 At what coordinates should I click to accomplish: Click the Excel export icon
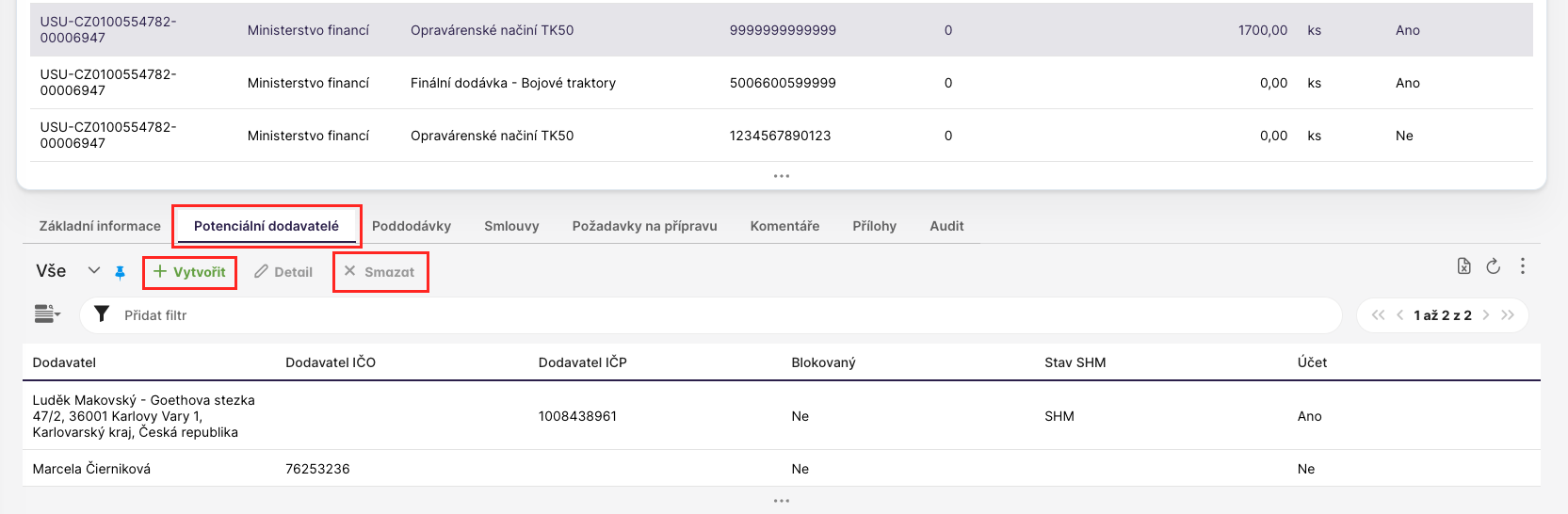coord(1463,266)
